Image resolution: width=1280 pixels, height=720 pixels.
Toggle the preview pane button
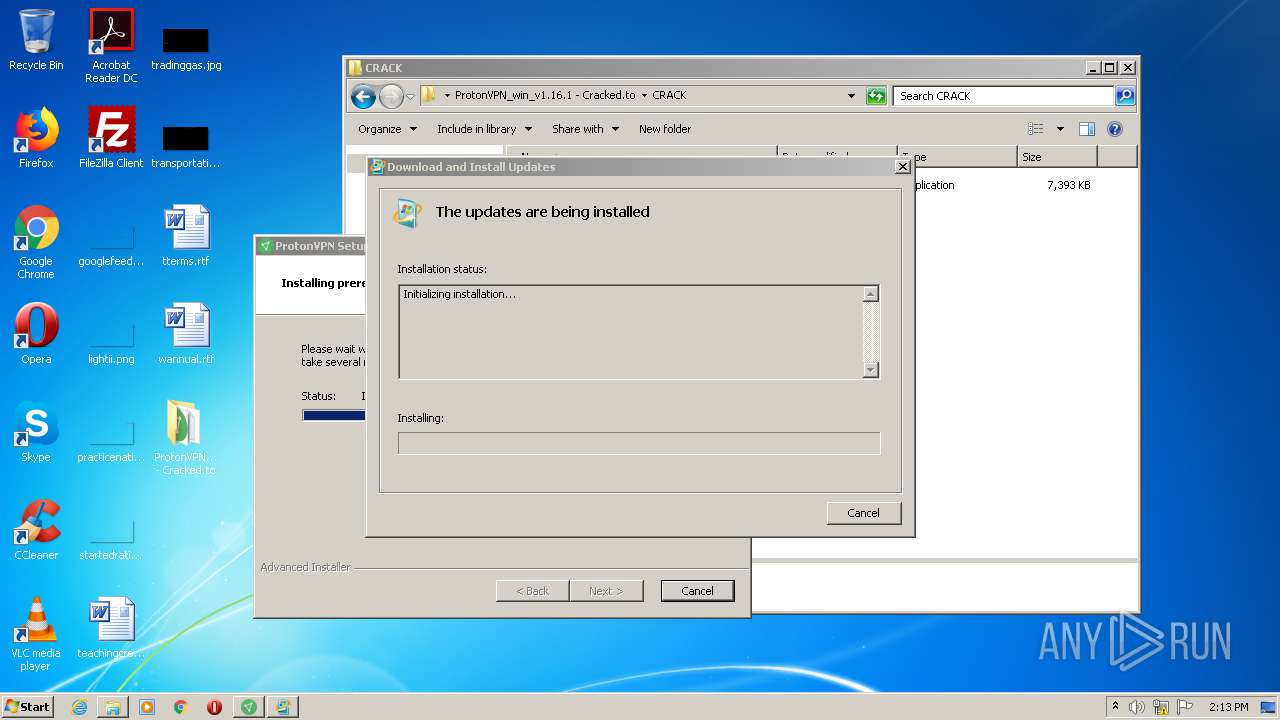(x=1087, y=129)
